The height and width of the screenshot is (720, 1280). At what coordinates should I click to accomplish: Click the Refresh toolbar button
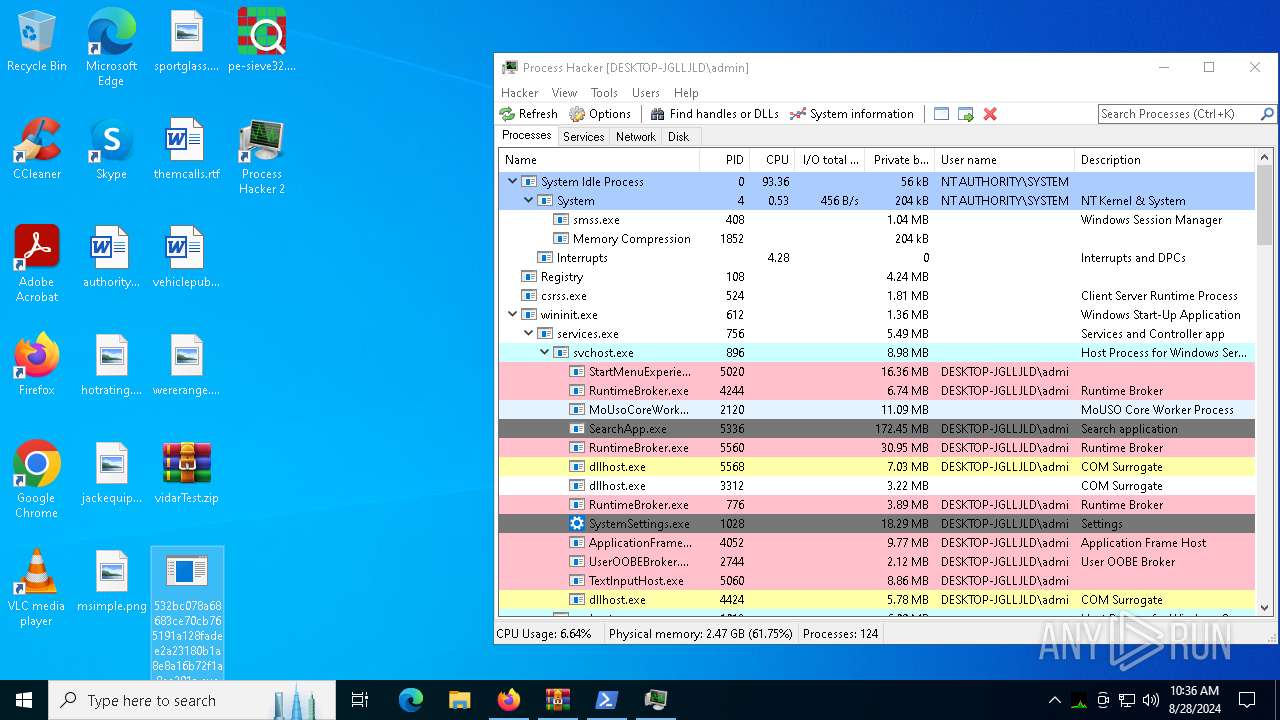528,114
